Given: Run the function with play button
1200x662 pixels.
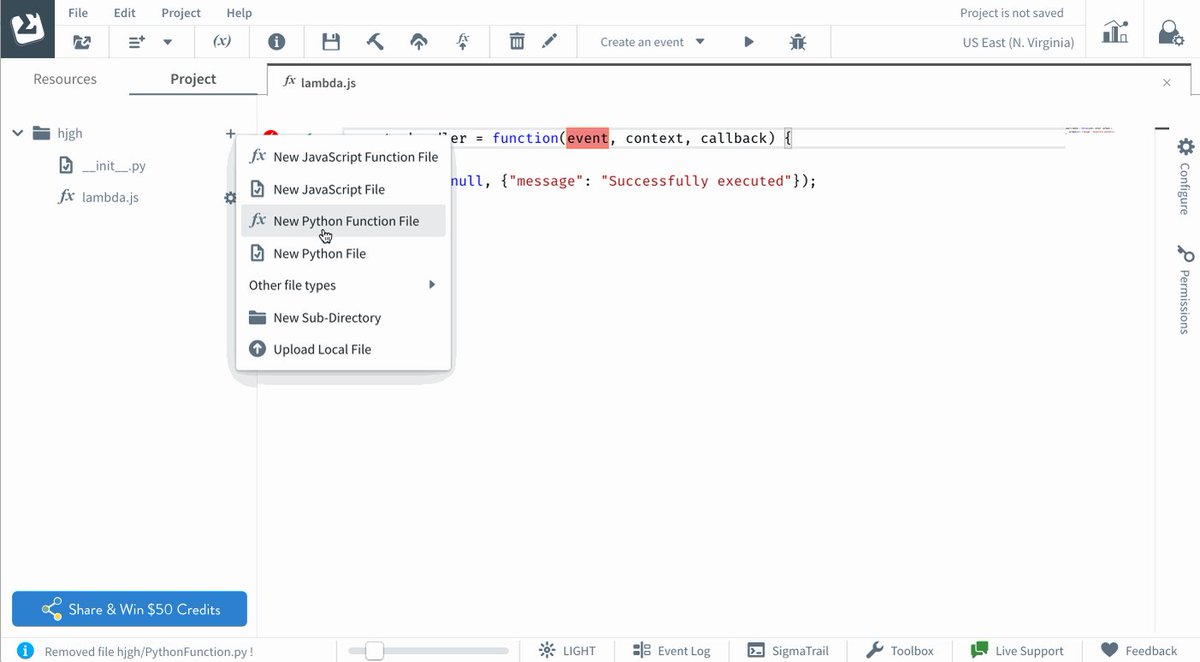Looking at the screenshot, I should [x=749, y=42].
